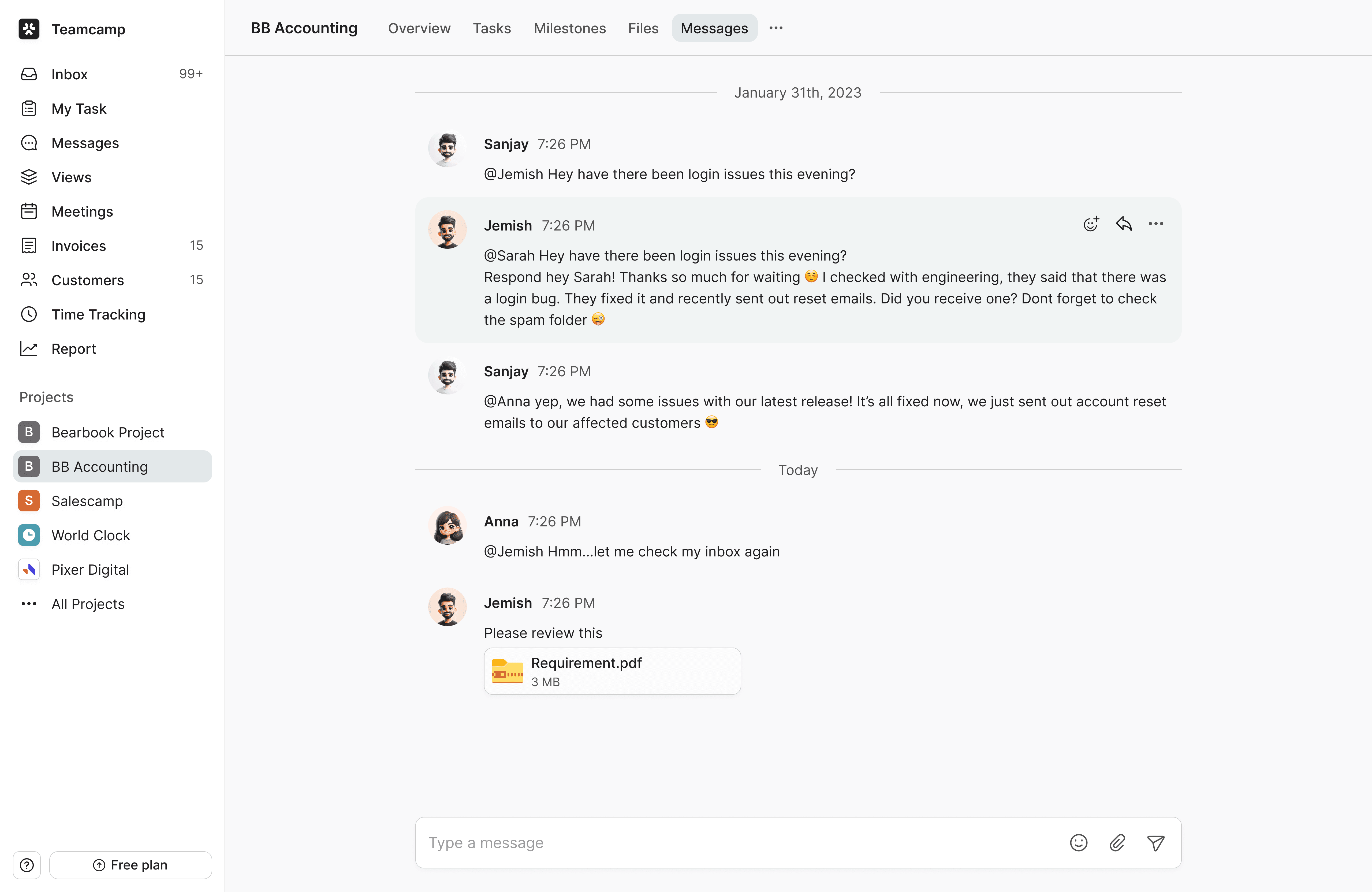Open more options on Jemish's highlighted message
The width and height of the screenshot is (1372, 892).
pos(1155,224)
